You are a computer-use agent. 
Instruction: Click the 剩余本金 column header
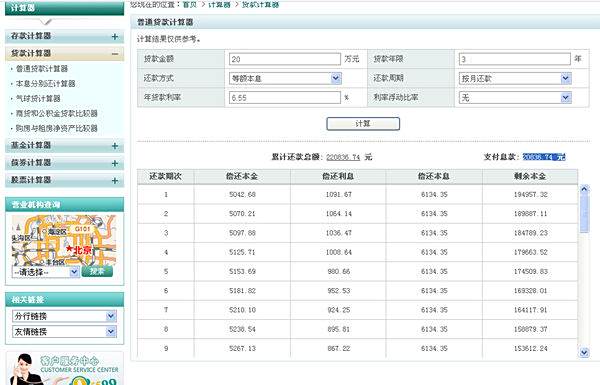[x=530, y=176]
